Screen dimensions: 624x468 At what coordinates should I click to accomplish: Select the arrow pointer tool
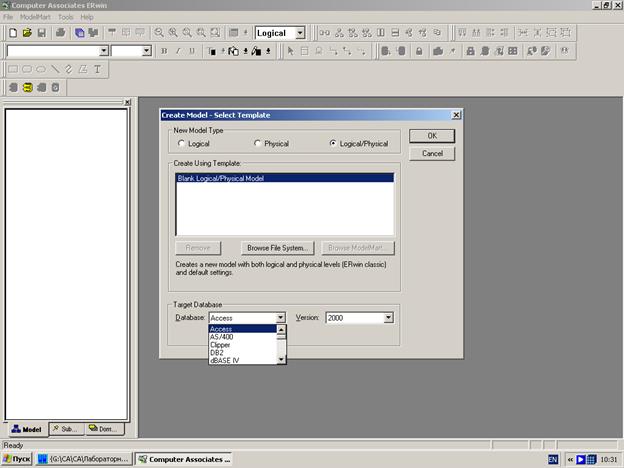[291, 51]
